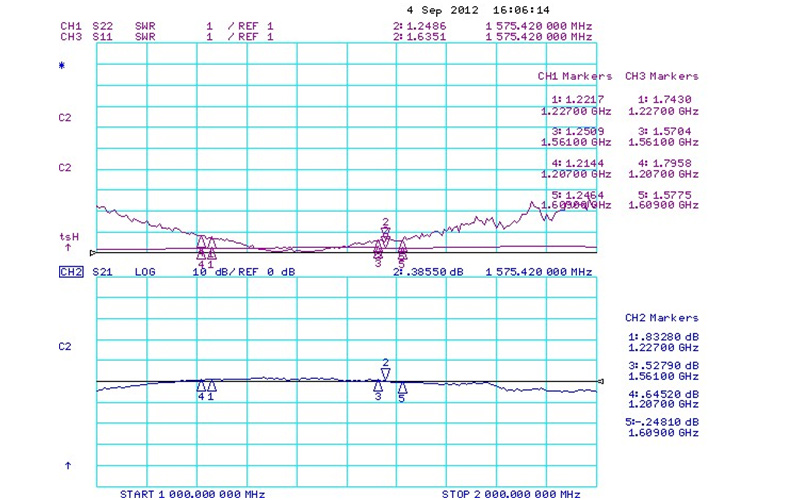This screenshot has width=800, height=500.
Task: Click marker 4 triangle on lower S21 trace
Action: pos(201,385)
